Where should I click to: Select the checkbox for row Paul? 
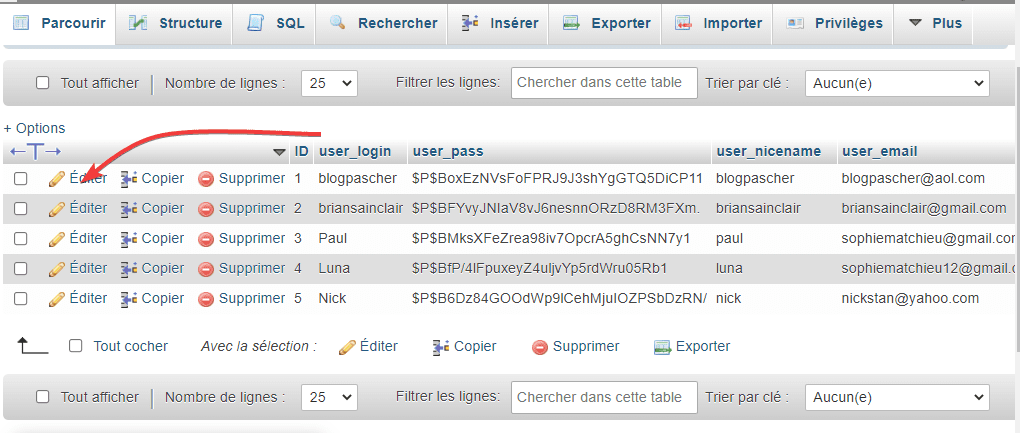click(21, 238)
